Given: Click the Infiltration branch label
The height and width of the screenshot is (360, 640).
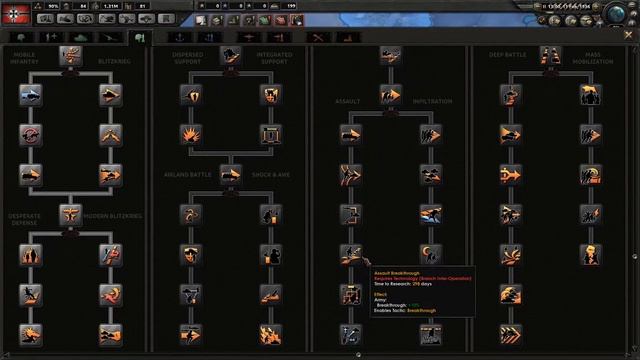Looking at the screenshot, I should (433, 102).
